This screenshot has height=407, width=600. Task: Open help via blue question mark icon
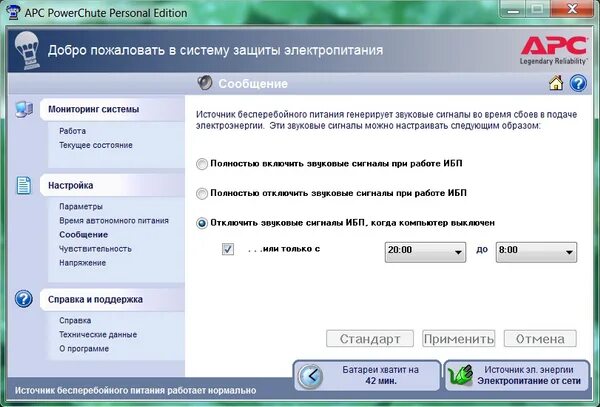click(578, 83)
